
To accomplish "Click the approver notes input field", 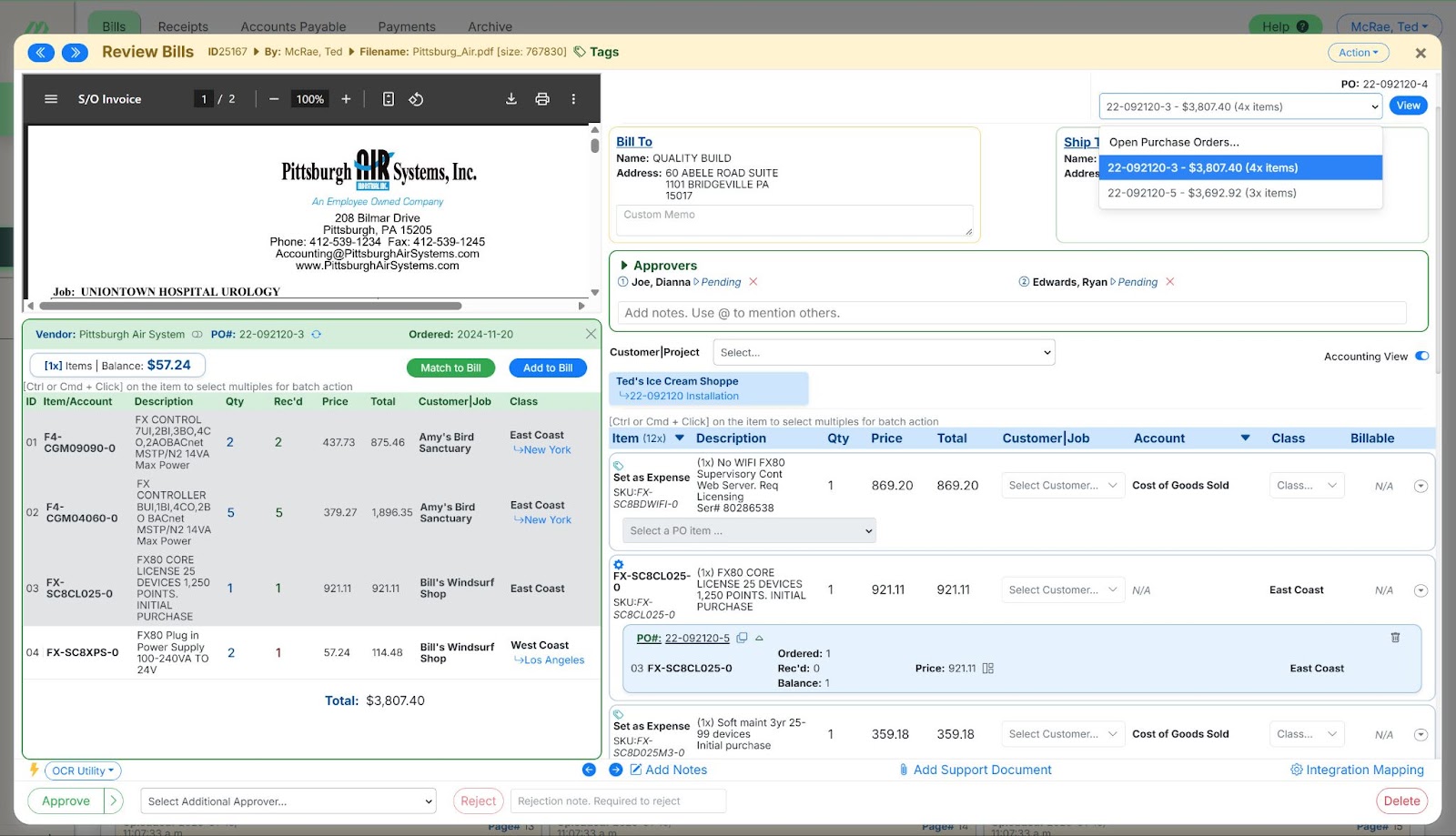I will (1012, 313).
